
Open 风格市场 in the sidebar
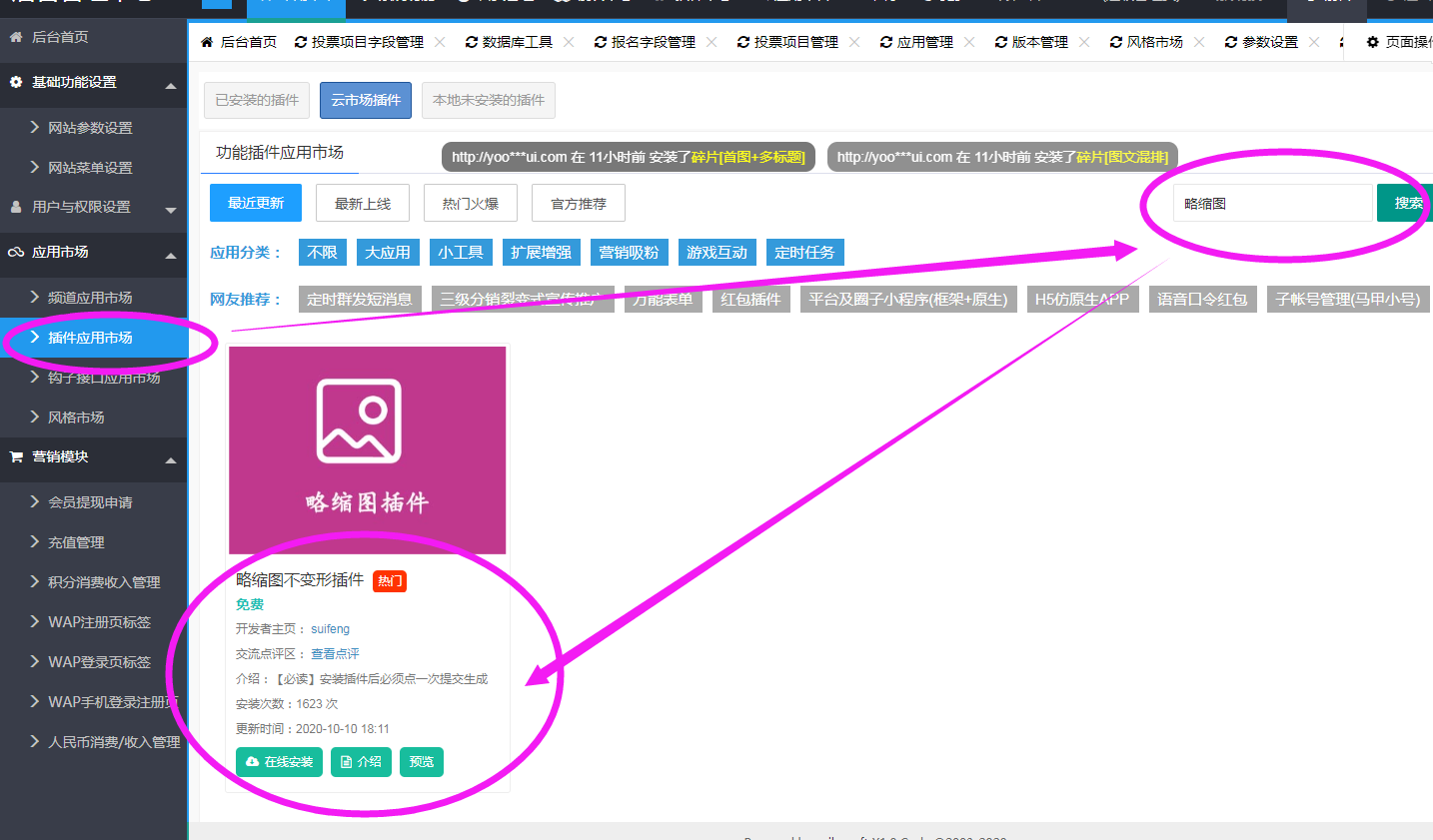[76, 418]
